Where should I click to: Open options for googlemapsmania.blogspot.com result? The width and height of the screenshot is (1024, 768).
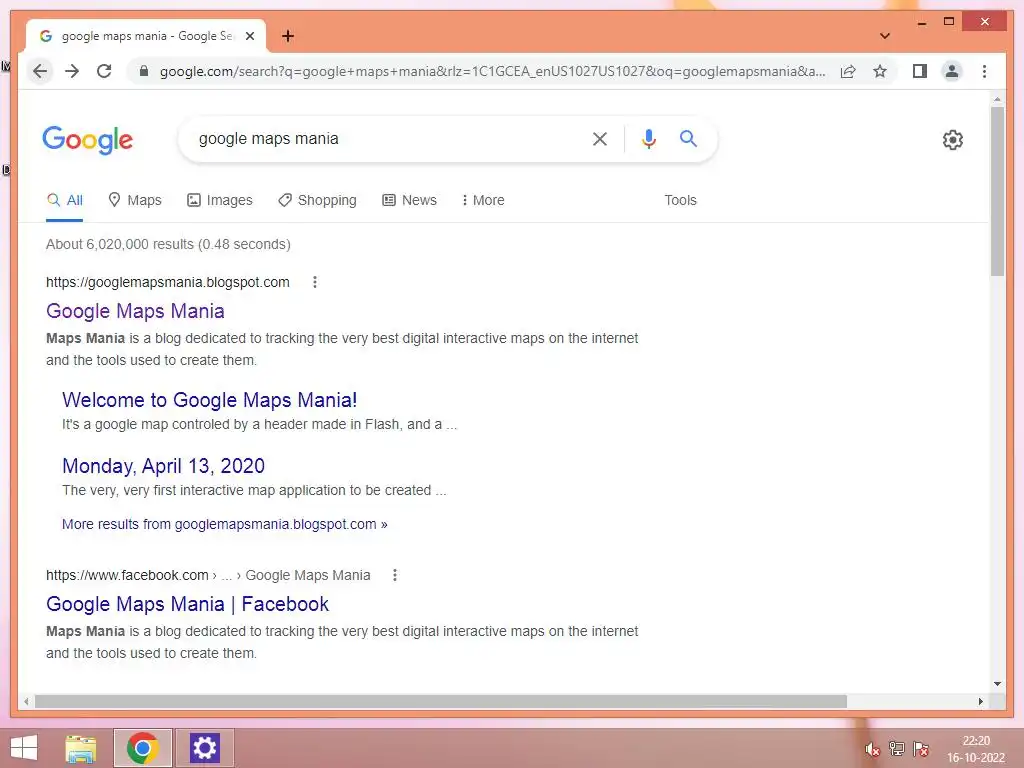tap(315, 282)
